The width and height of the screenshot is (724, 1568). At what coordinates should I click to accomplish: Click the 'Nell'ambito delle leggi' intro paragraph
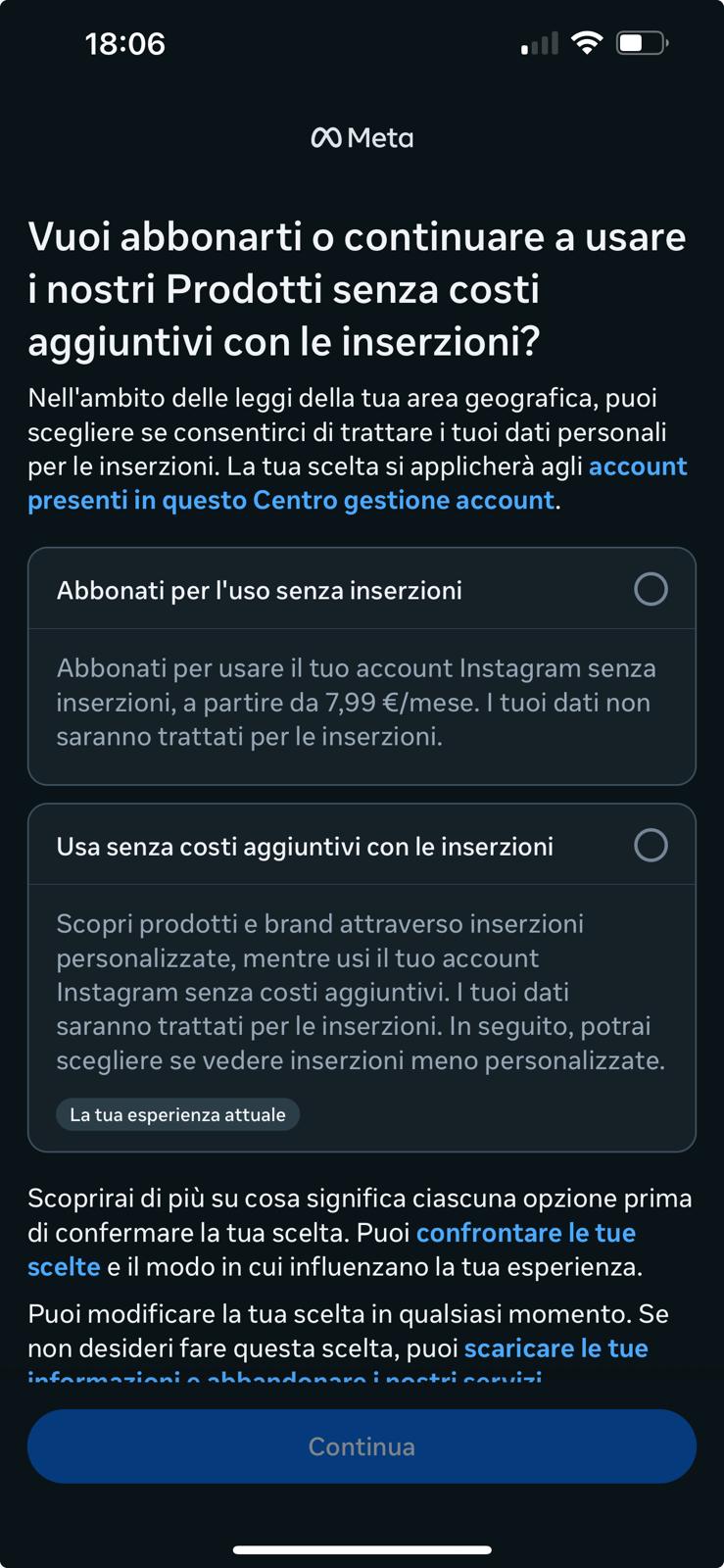[x=358, y=449]
